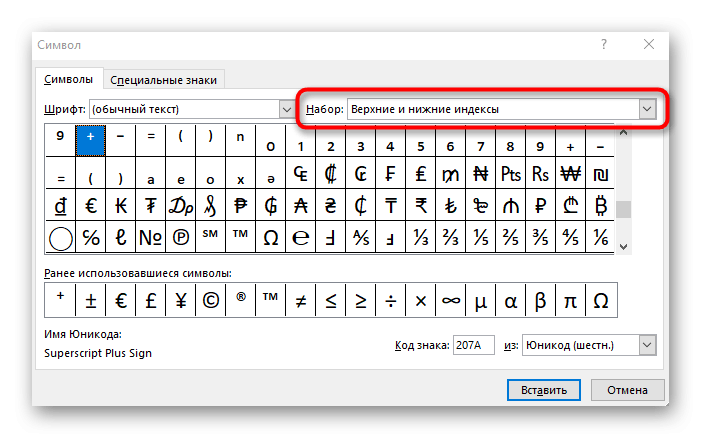Select the Bitcoin sign ₿ in symbol grid
The width and height of the screenshot is (701, 438).
coord(600,205)
